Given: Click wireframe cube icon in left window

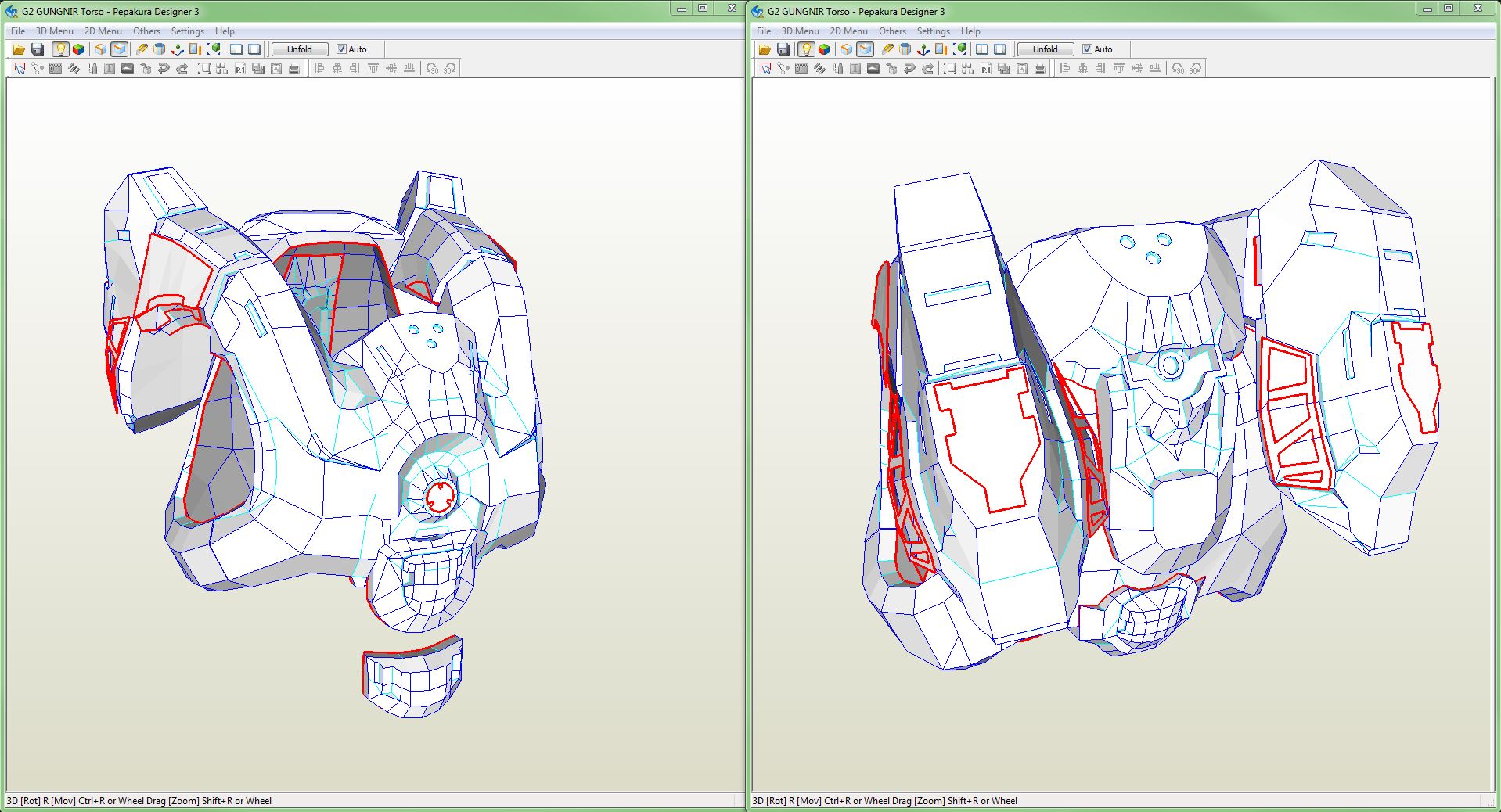Looking at the screenshot, I should tap(101, 49).
